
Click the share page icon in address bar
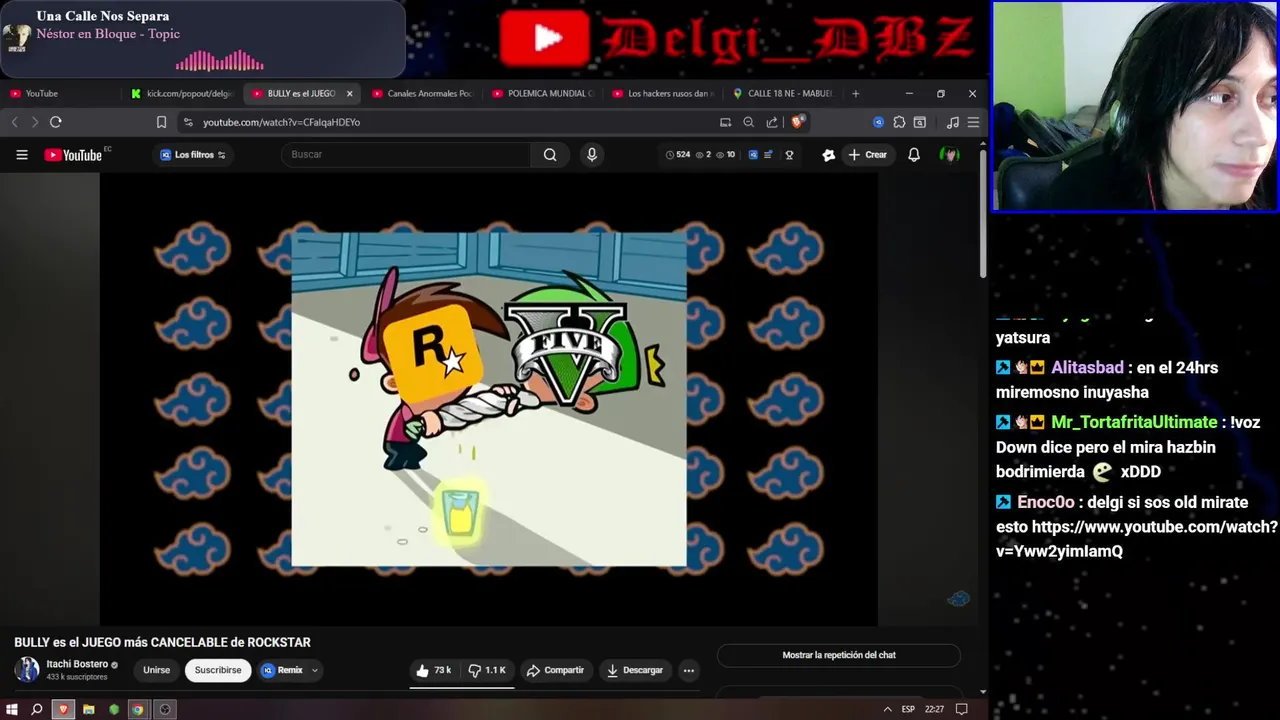click(772, 122)
